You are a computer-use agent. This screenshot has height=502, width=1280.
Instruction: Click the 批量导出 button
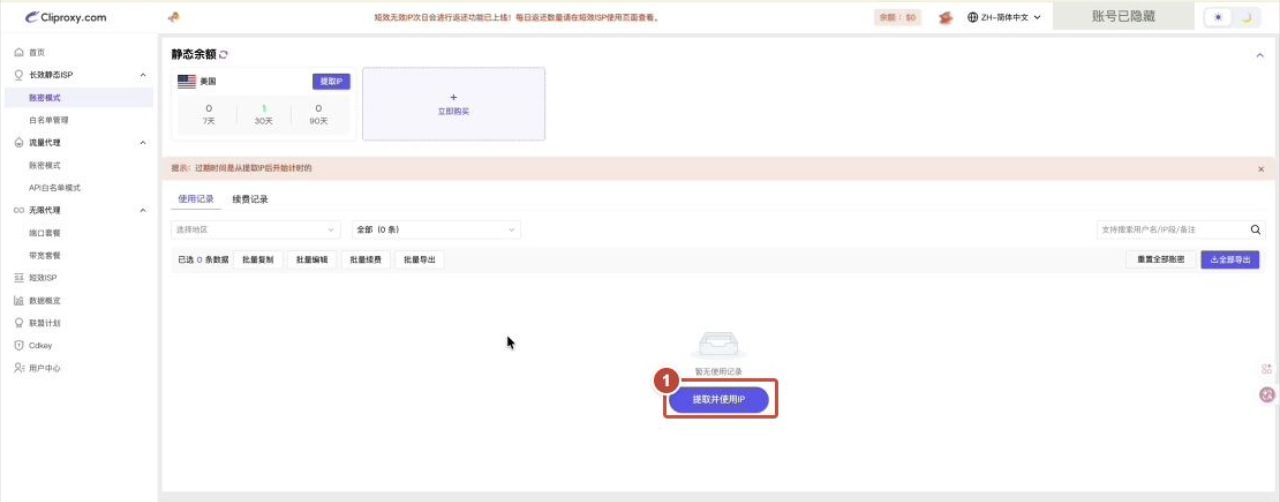pos(420,259)
